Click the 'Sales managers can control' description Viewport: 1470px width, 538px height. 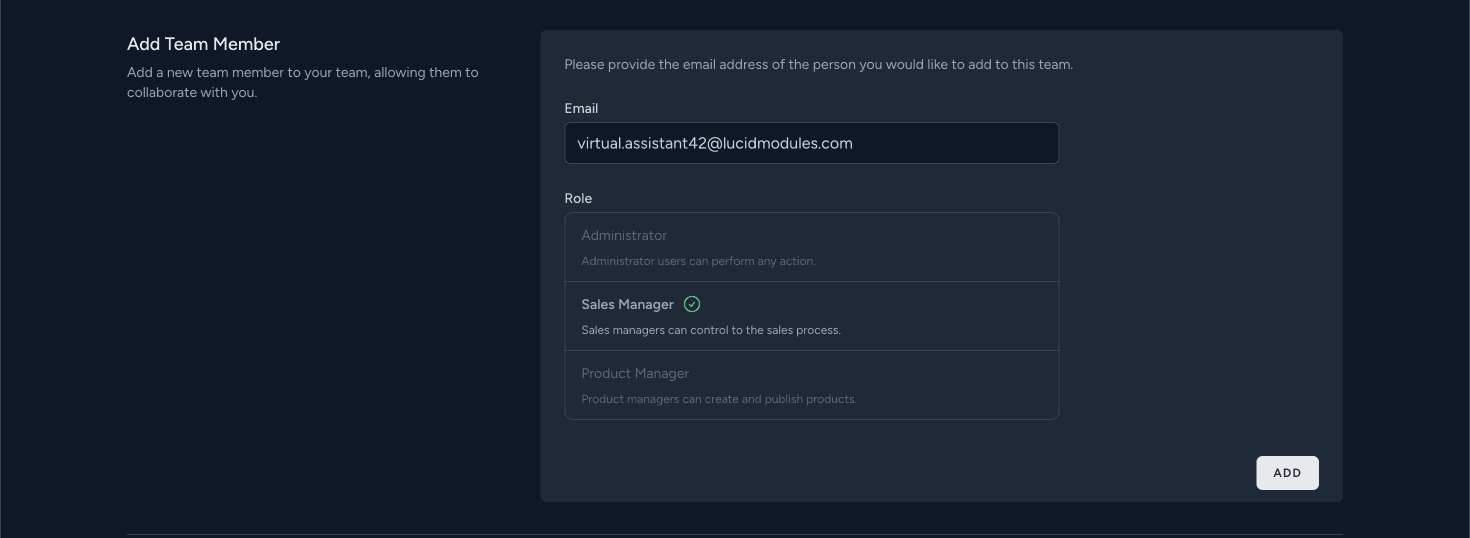click(710, 330)
